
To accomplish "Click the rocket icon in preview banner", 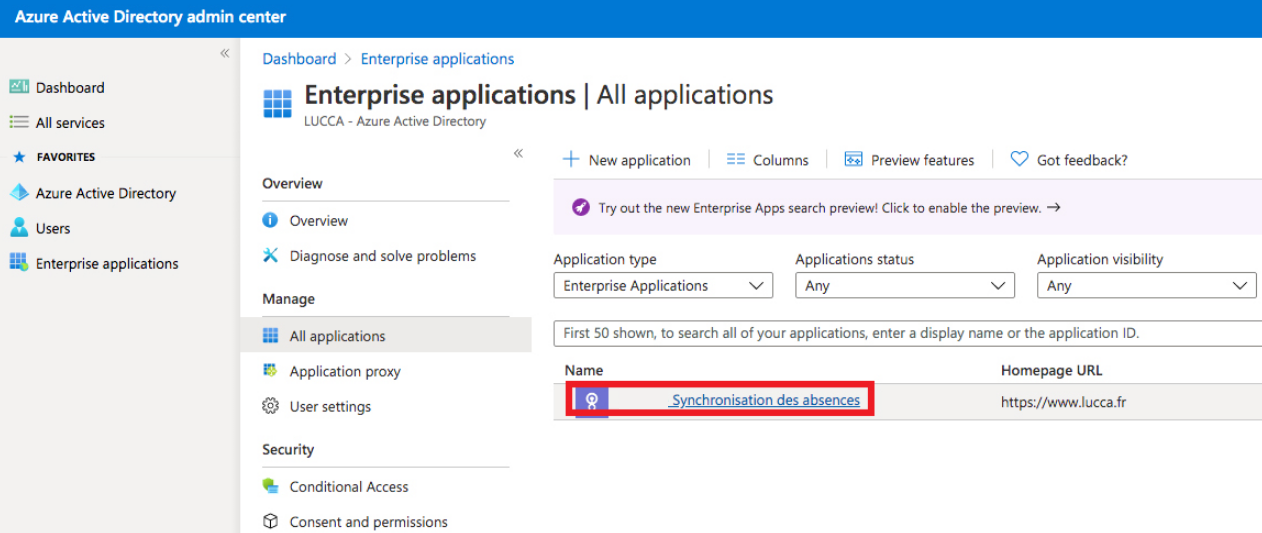I will tap(581, 208).
